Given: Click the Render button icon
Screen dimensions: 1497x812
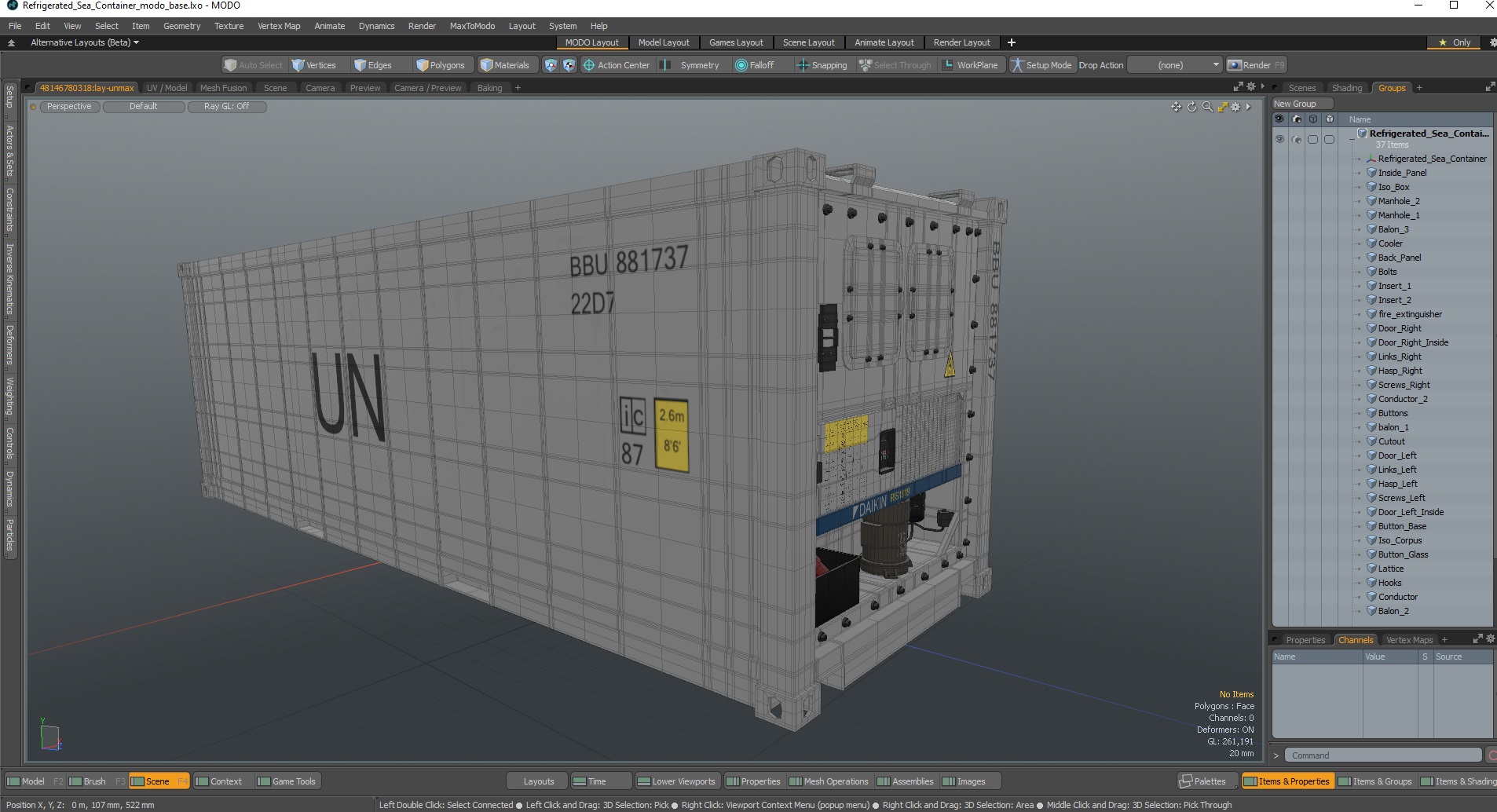Looking at the screenshot, I should 1235,65.
